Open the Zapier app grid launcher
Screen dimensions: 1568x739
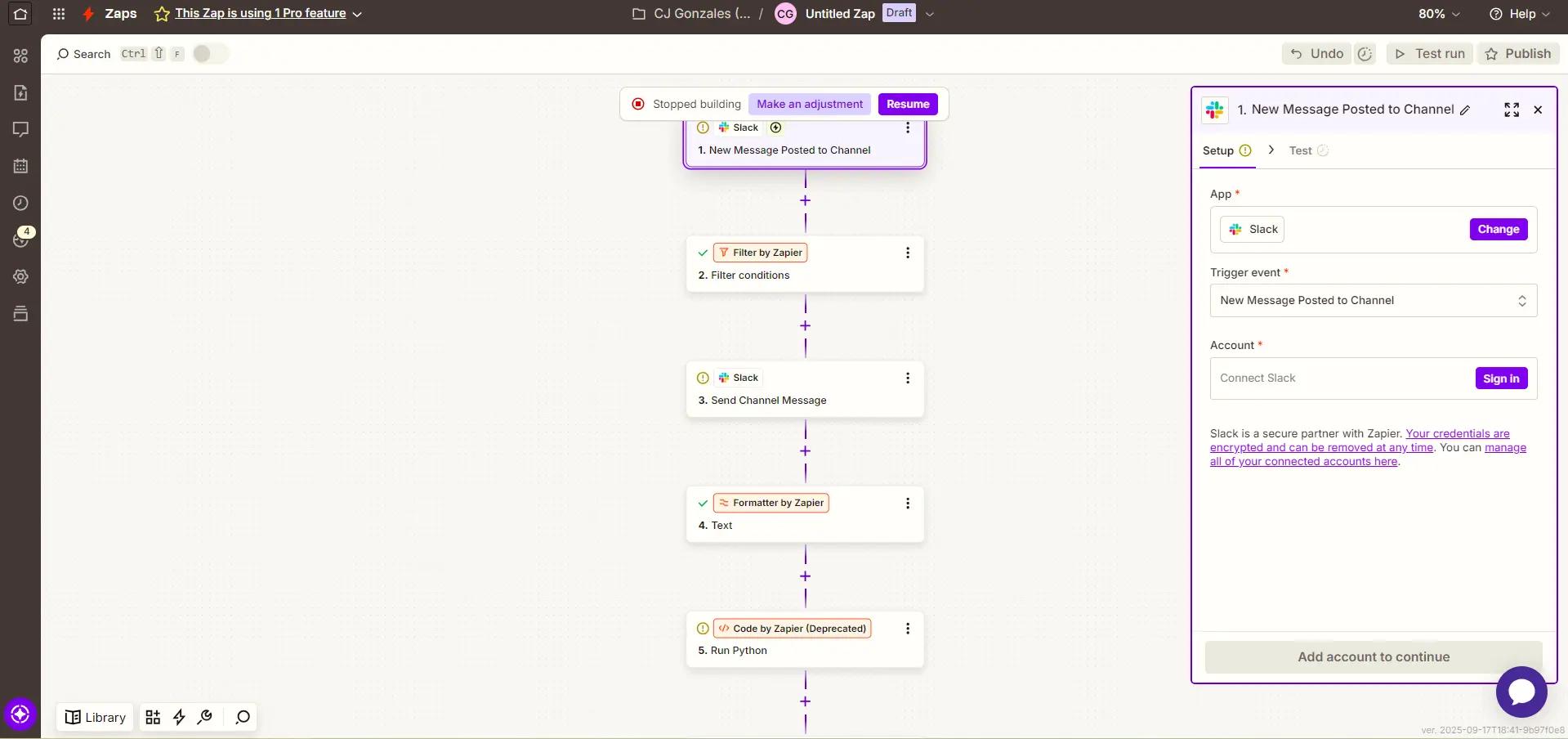[x=58, y=14]
